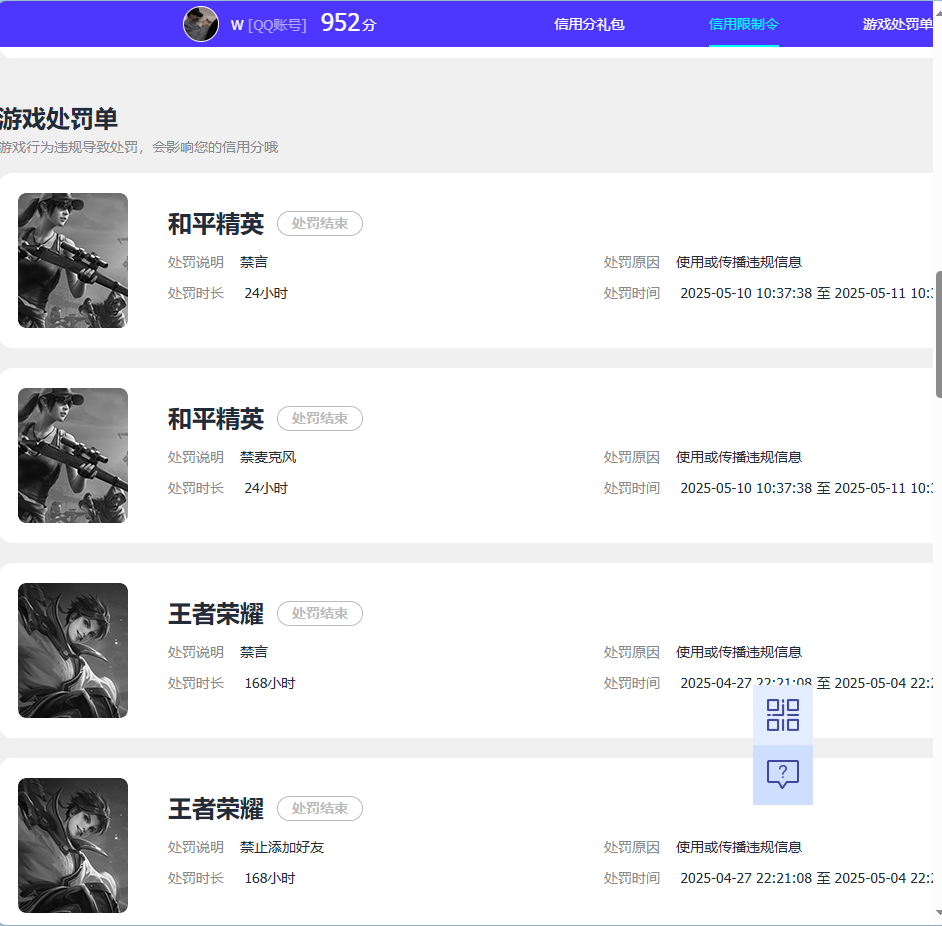942x926 pixels.
Task: Click 处罚结束 badge on 王者荣耀 禁止添加好友 record
Action: click(320, 809)
